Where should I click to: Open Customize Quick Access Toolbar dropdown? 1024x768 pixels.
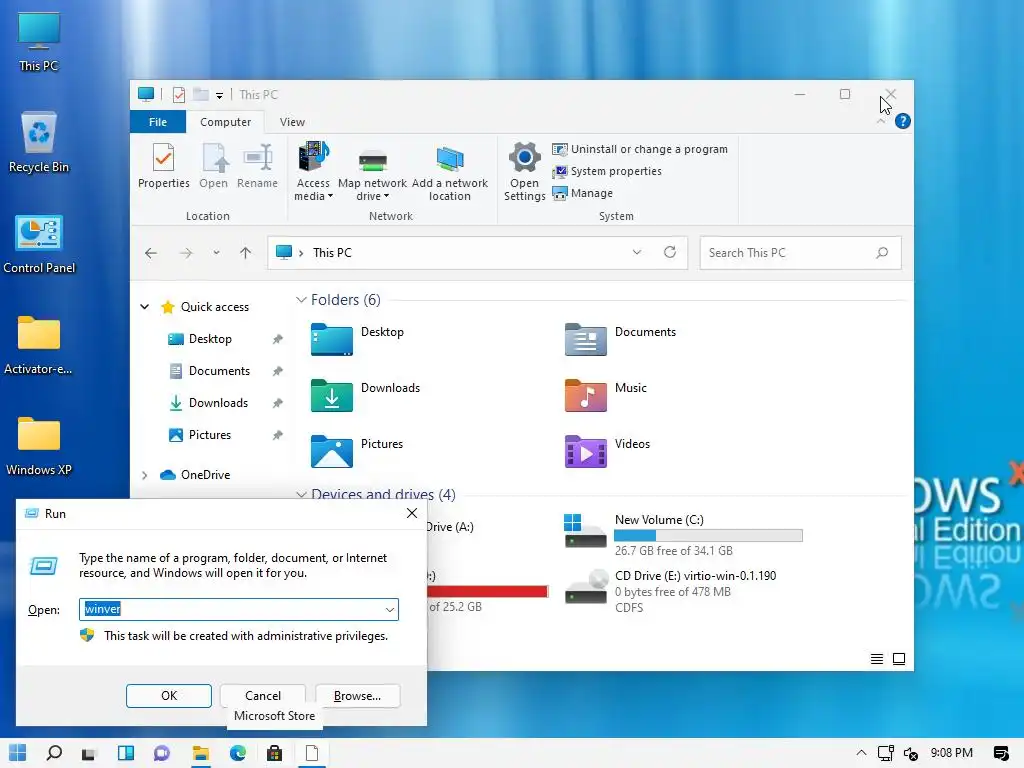219,95
